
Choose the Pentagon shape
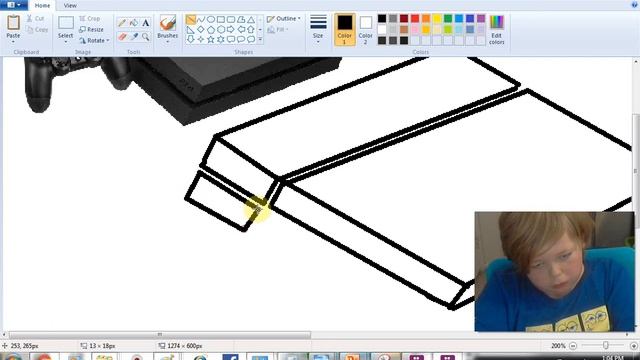[211, 30]
